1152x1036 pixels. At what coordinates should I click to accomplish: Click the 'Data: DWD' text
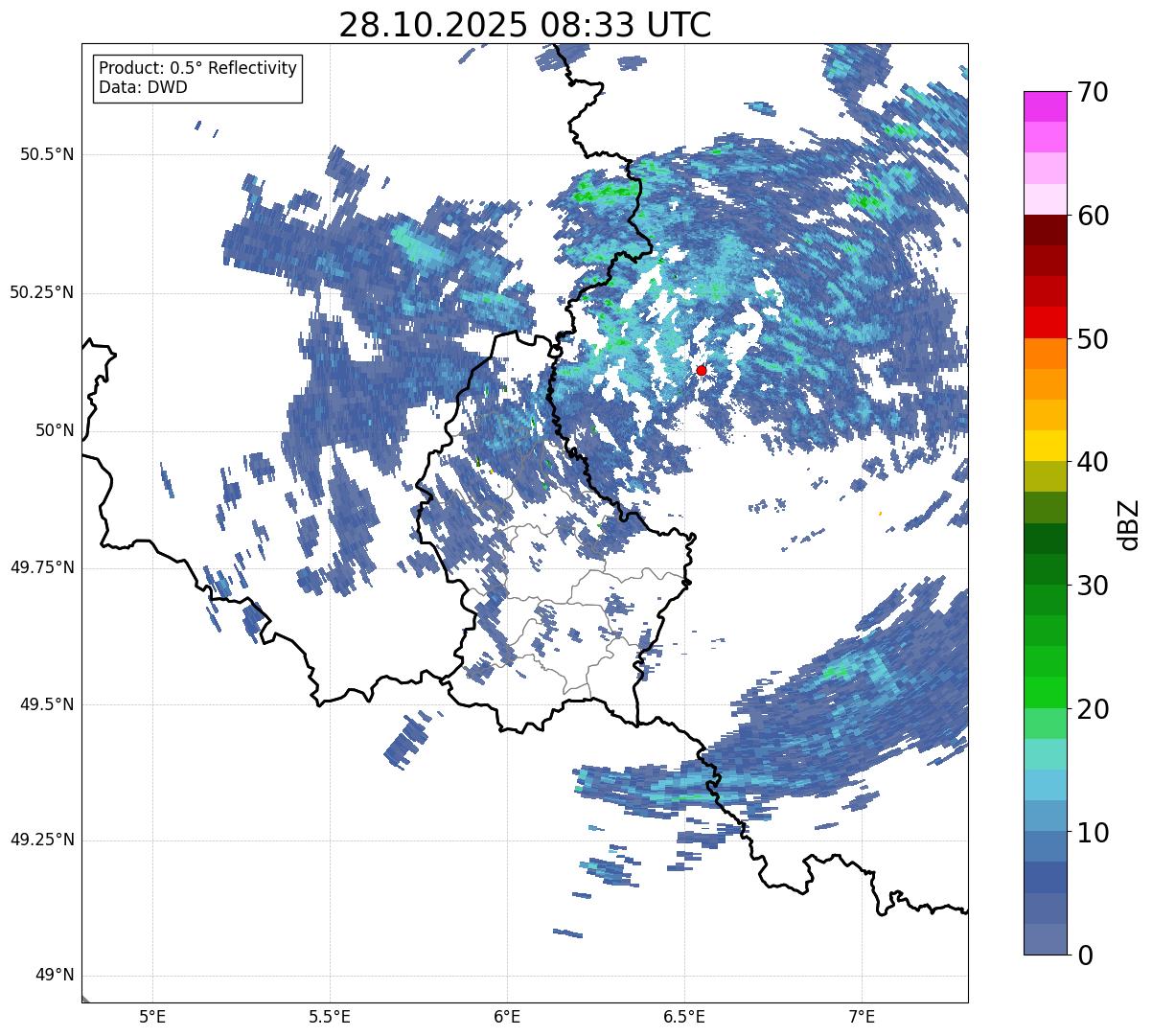pos(144,87)
